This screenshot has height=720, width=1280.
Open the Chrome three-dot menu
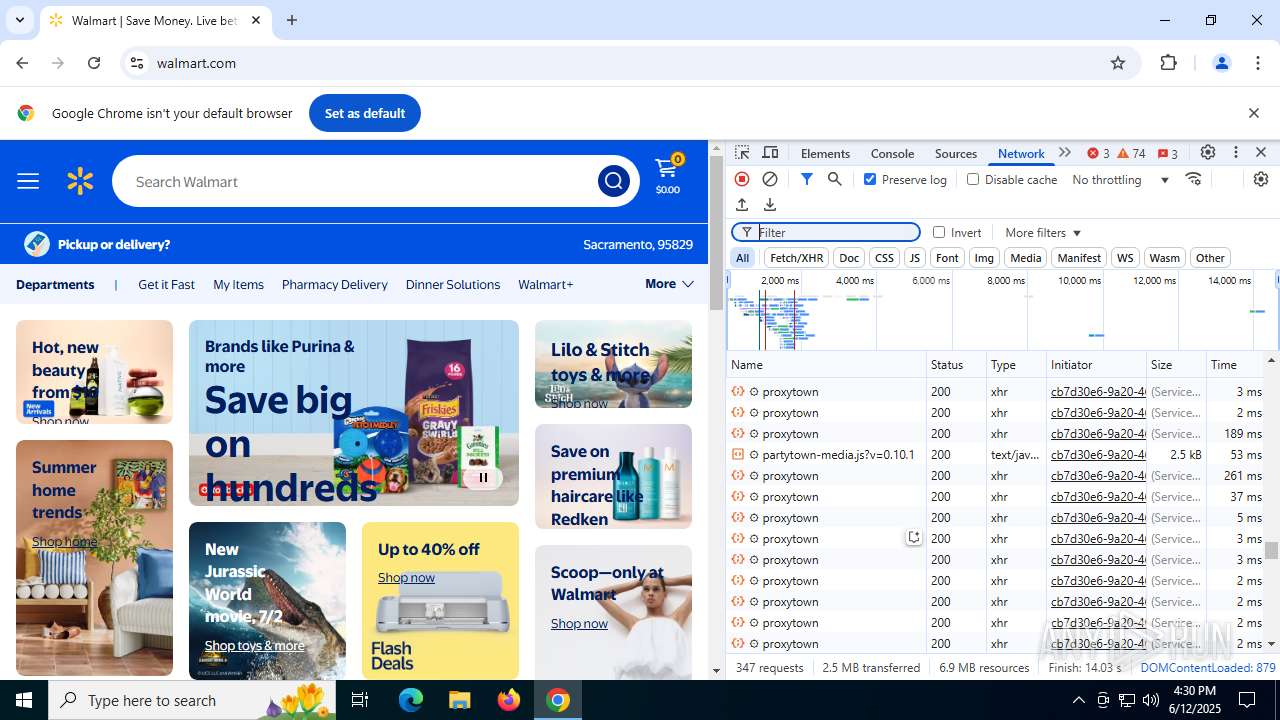coord(1258,63)
